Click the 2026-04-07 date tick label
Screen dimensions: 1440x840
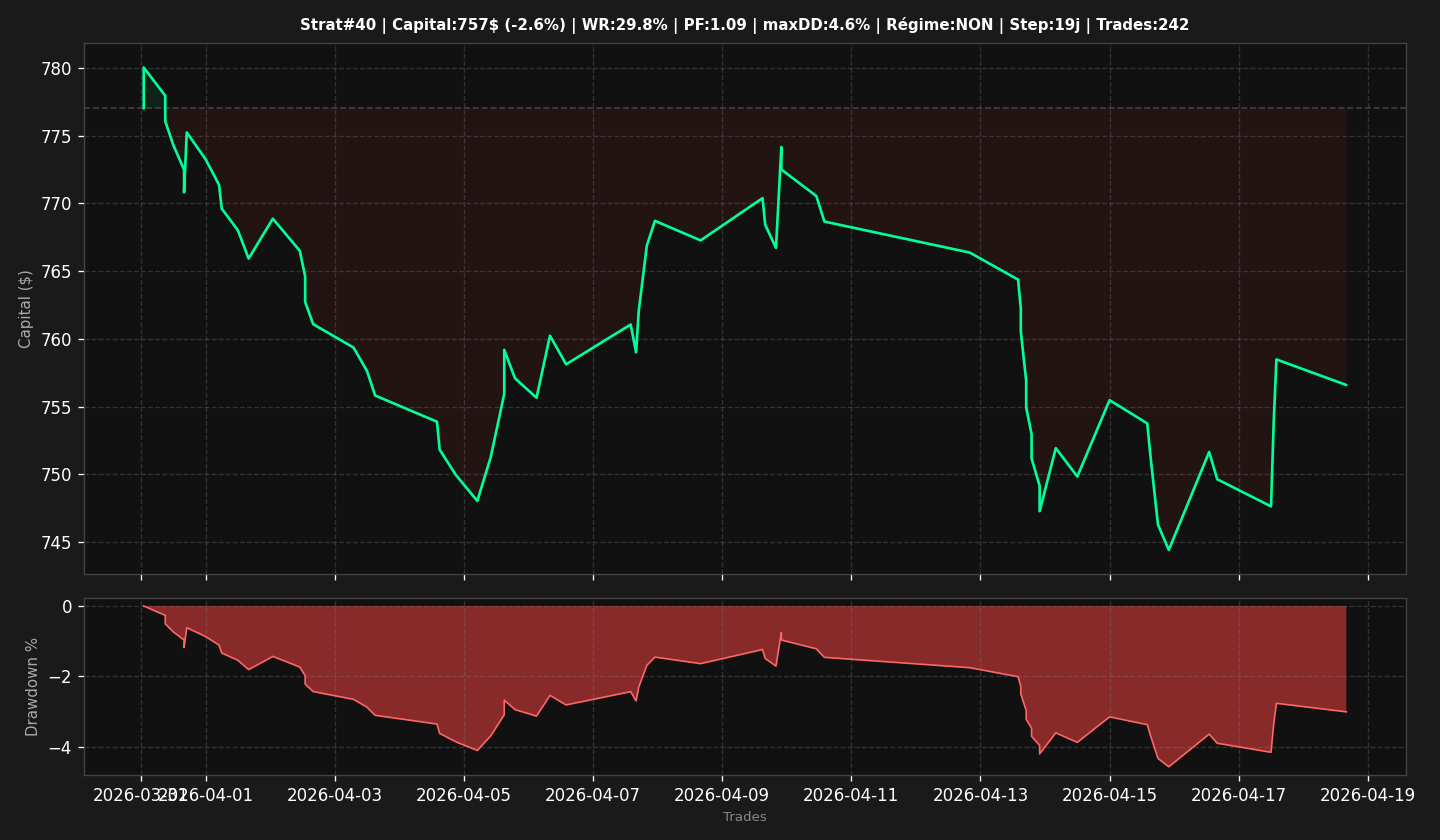click(x=593, y=795)
